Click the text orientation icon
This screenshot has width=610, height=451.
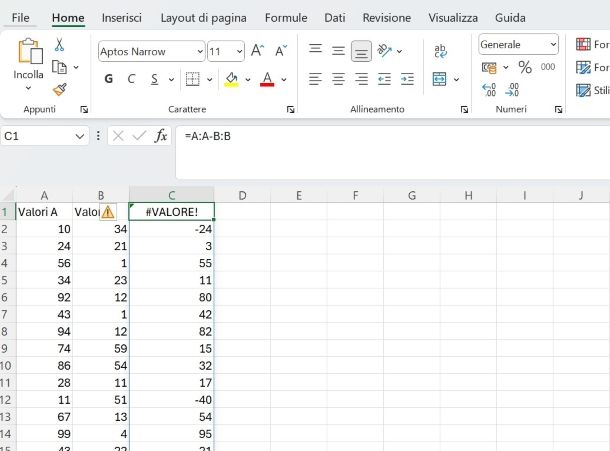pos(384,51)
